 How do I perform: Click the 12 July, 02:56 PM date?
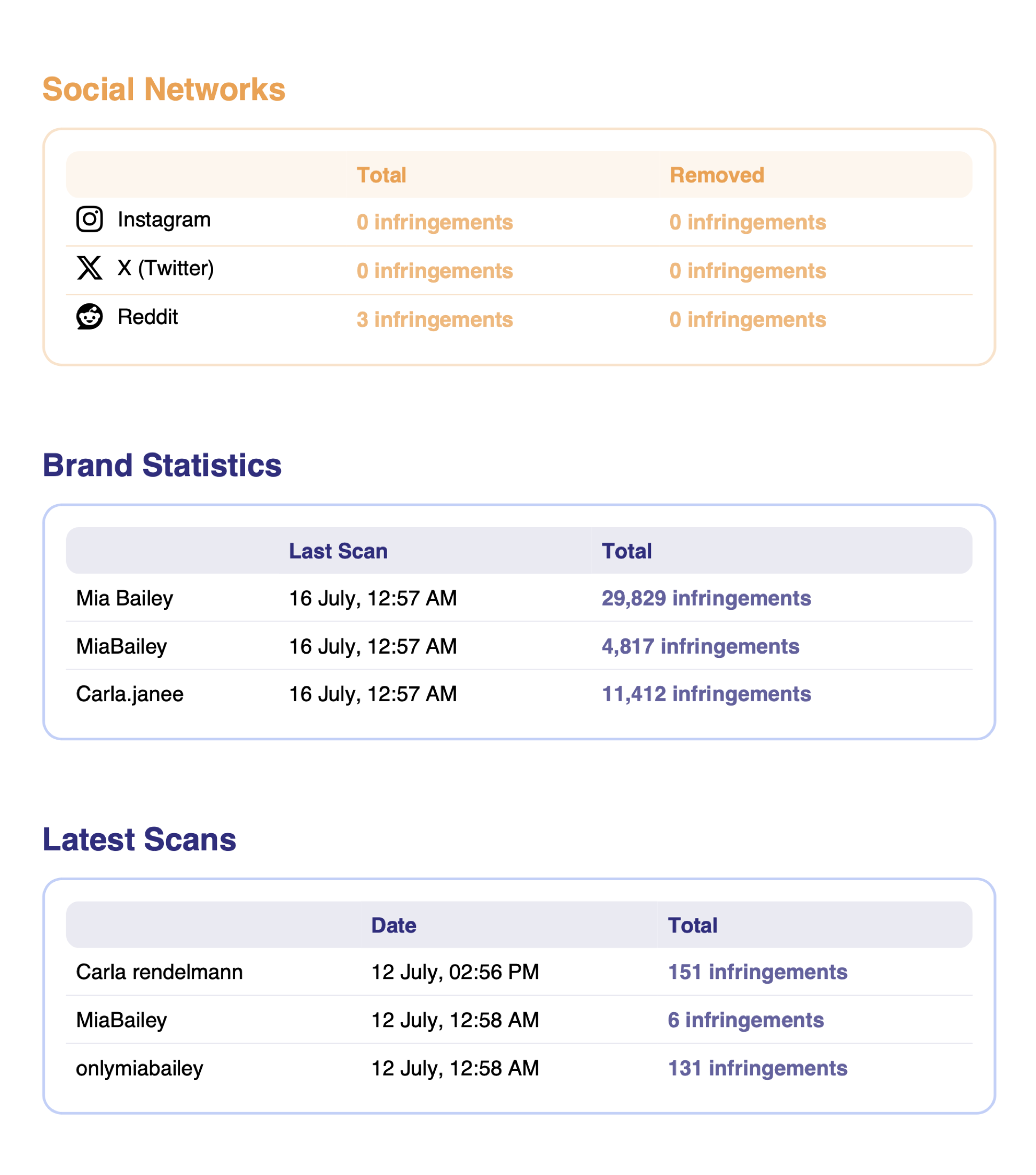[x=455, y=972]
